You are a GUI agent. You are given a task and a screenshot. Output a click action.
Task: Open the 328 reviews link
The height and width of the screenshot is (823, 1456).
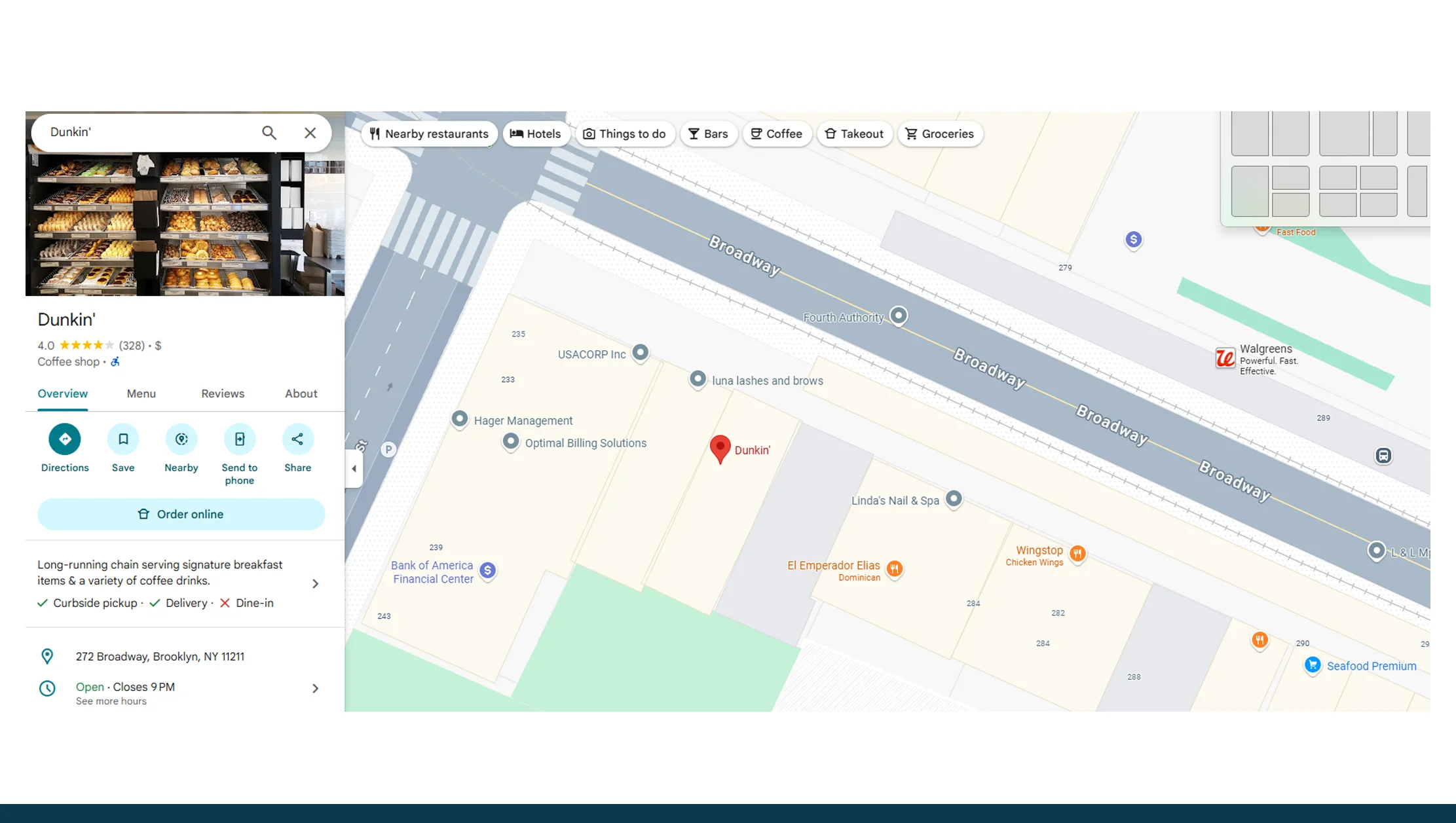pyautogui.click(x=130, y=345)
